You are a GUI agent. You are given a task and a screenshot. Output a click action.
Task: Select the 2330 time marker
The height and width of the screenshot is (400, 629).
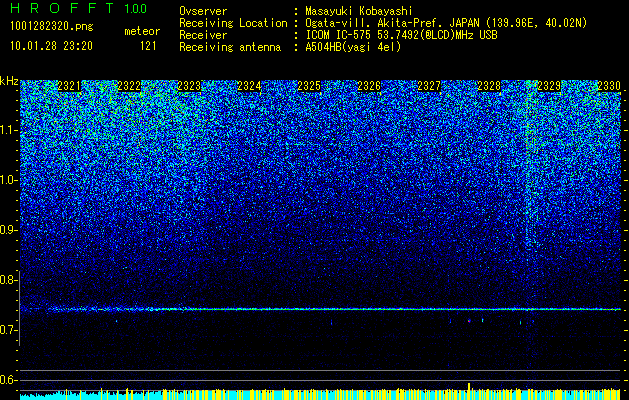click(x=609, y=86)
